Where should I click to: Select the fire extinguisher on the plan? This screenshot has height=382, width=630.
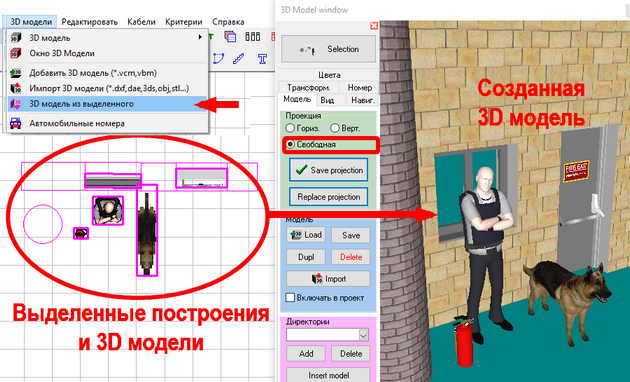[x=81, y=233]
